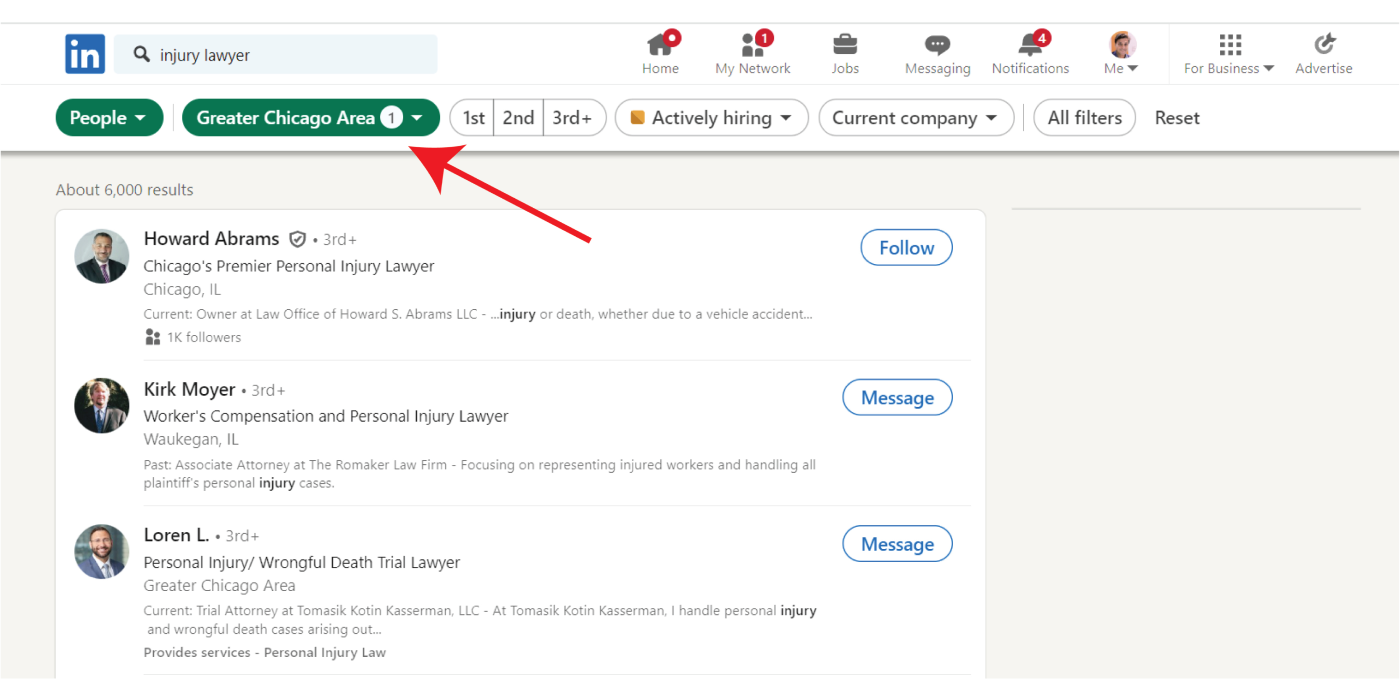Click 'Chicago, IL' location under Howard Abrams
This screenshot has height=700, width=1400.
[x=183, y=290]
